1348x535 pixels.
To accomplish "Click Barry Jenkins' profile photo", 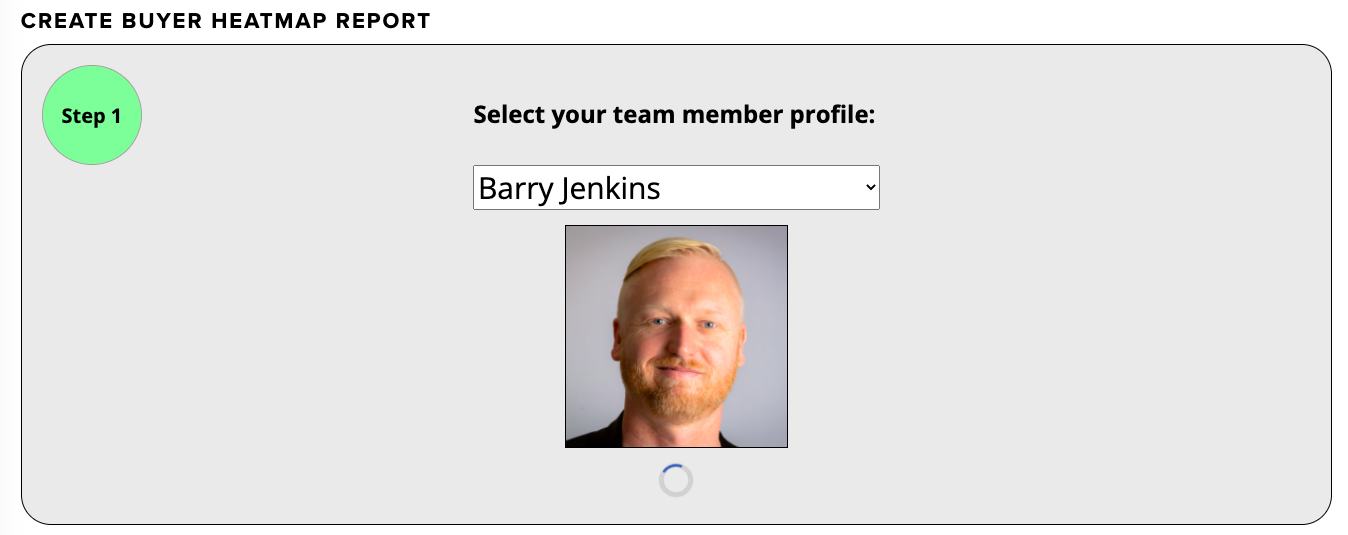I will click(x=676, y=336).
